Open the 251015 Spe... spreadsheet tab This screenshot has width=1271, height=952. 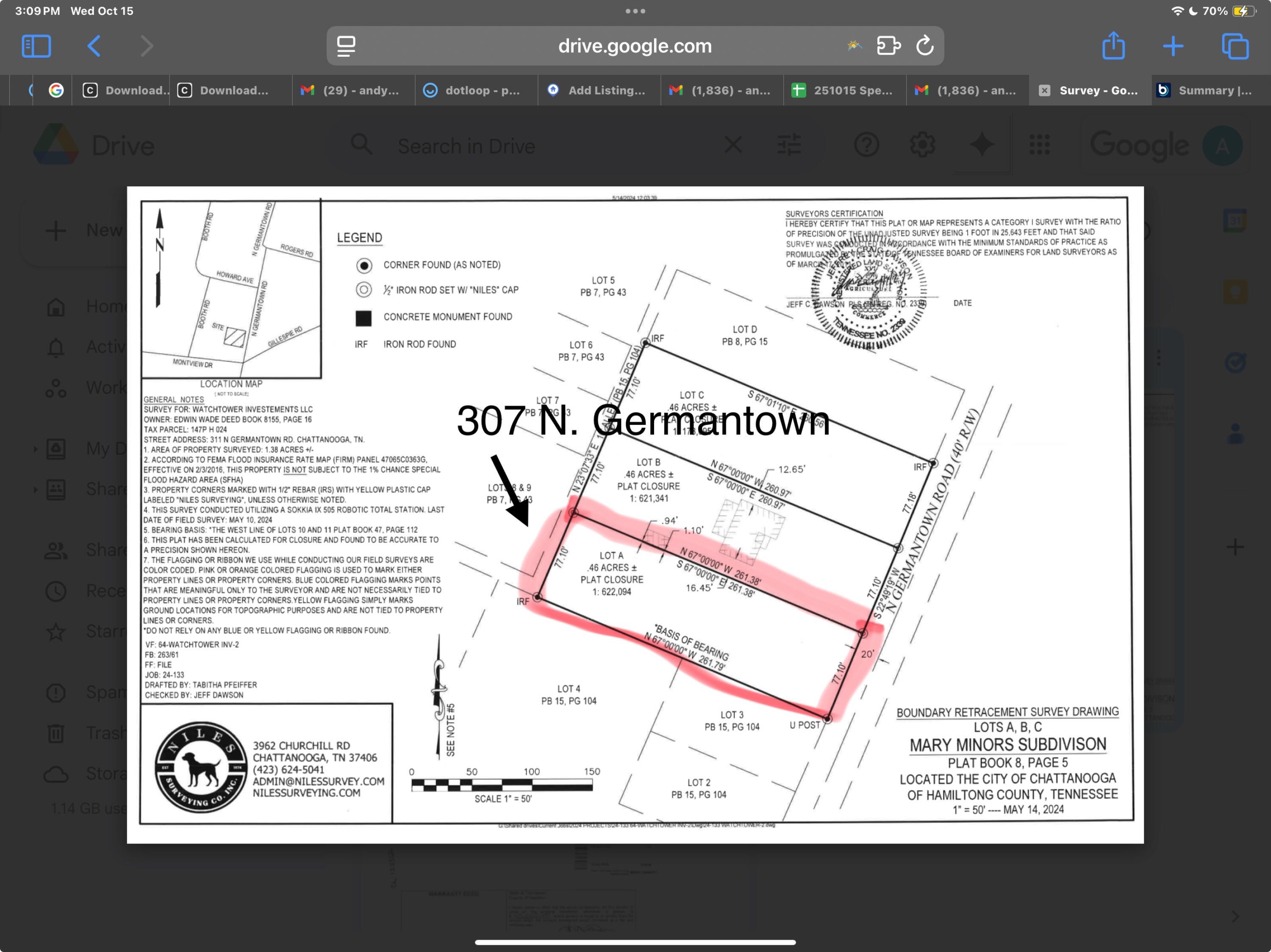click(x=845, y=90)
